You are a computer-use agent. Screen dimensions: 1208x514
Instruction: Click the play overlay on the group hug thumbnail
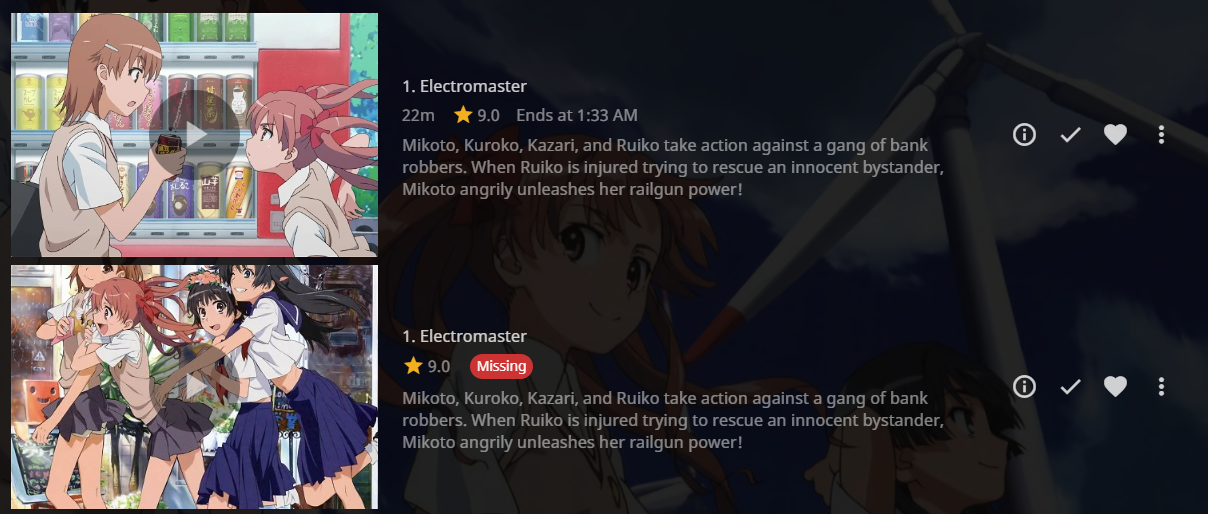tap(194, 386)
